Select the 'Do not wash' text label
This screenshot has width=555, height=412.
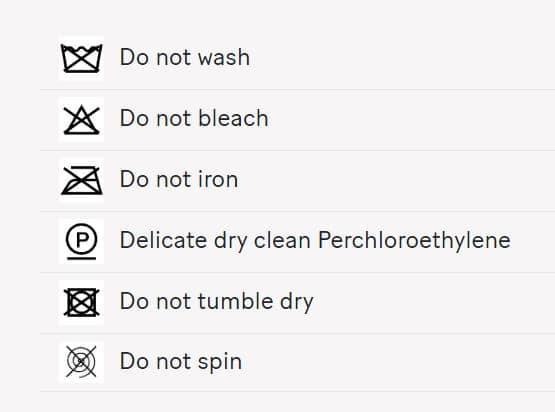pos(185,57)
